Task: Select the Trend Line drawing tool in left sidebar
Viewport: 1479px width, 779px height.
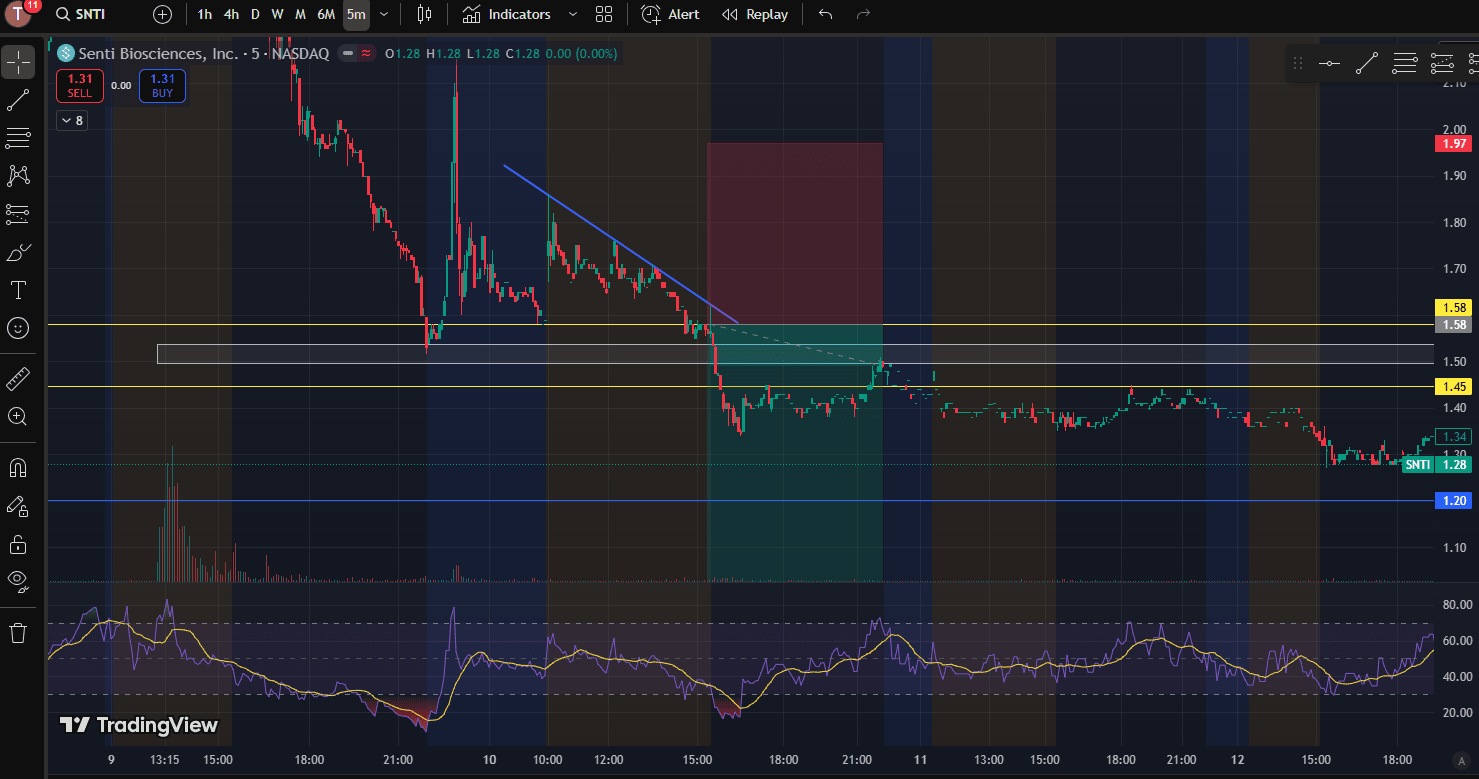Action: click(18, 100)
